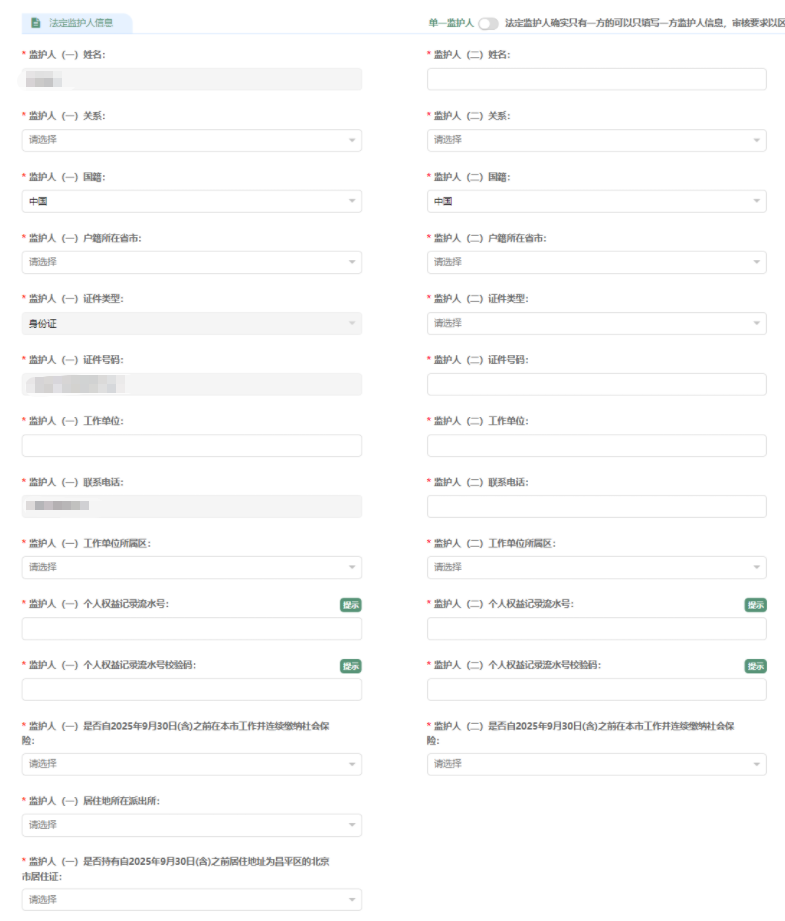
Task: Expand 监护人(二)社会保险 dropdown arrow
Action: 754,764
